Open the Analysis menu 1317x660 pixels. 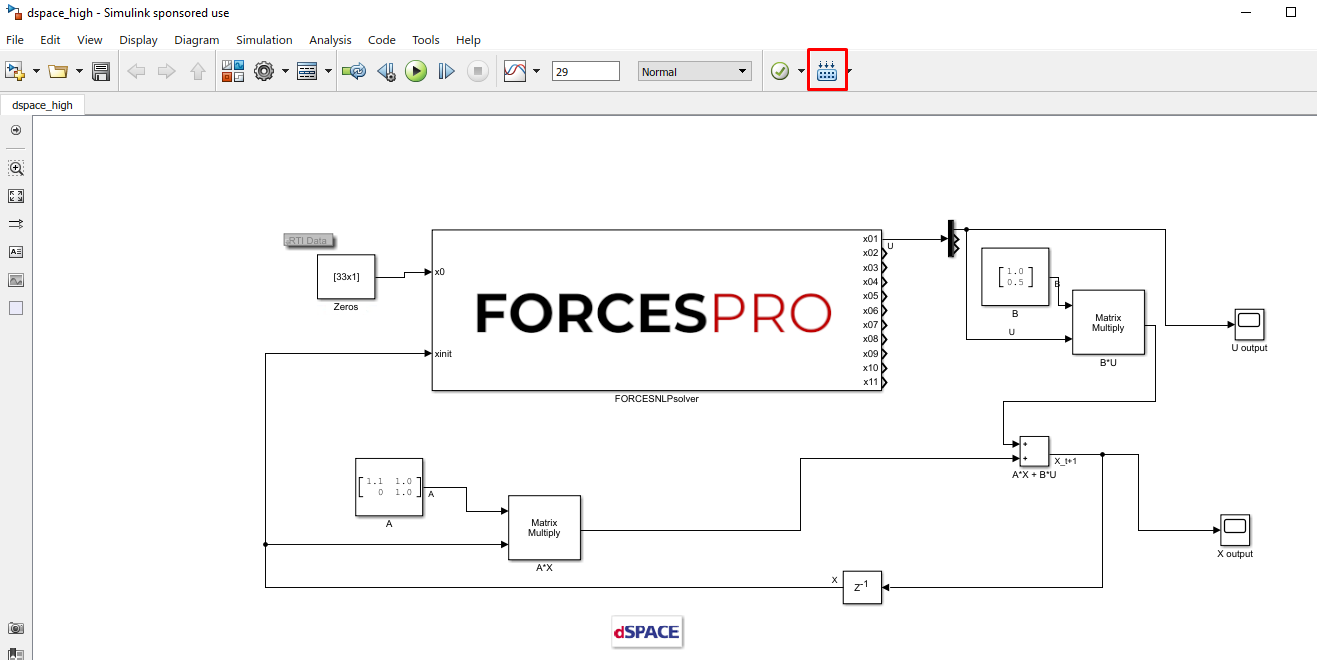(330, 40)
